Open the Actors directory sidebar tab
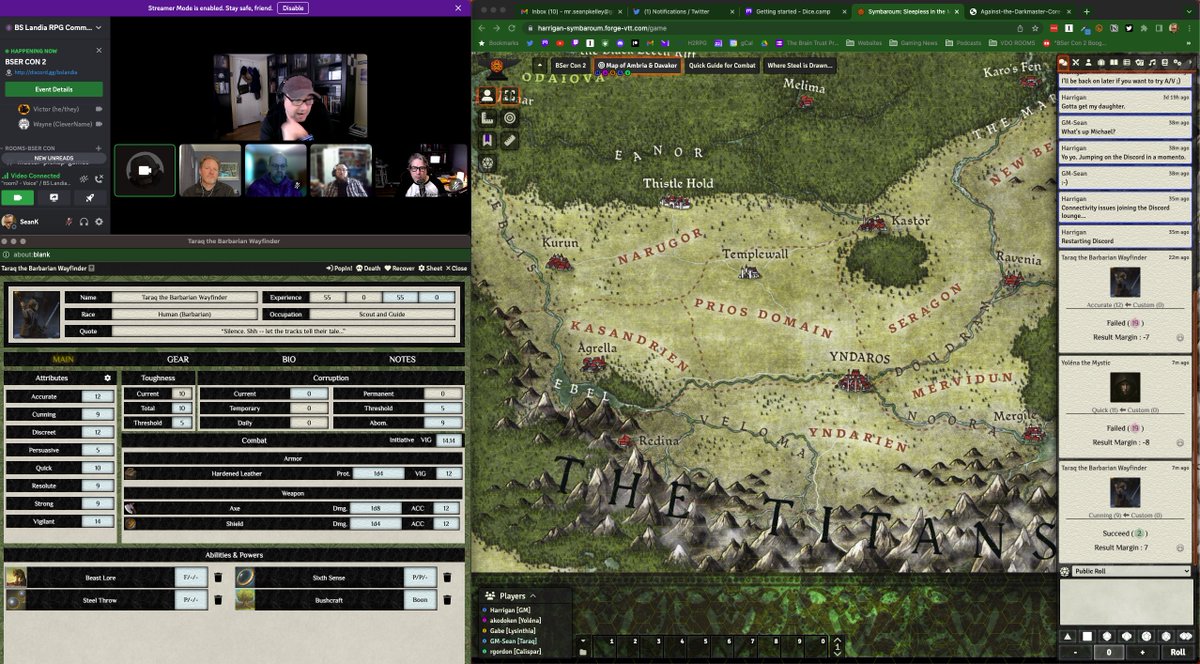 [x=1088, y=62]
